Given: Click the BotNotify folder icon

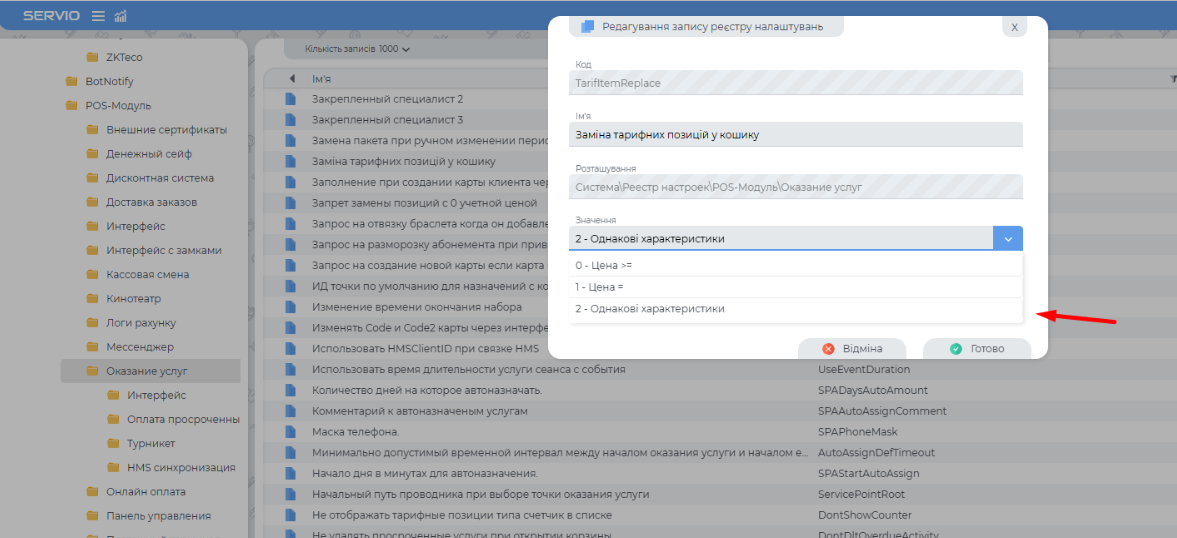Looking at the screenshot, I should (72, 82).
